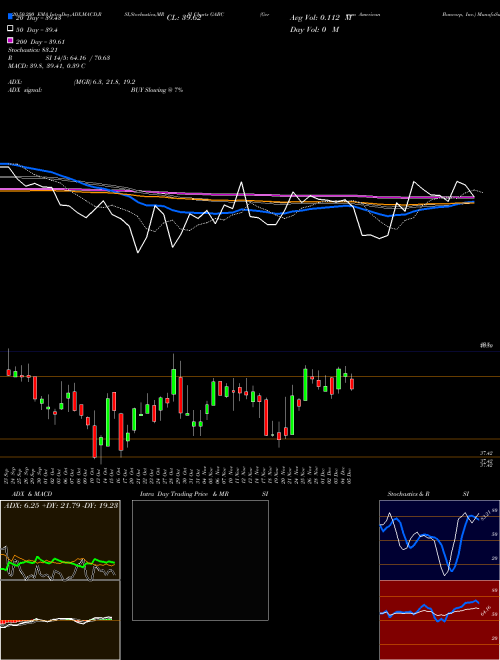This screenshot has width=500, height=660.
Task: Click the 'BUY Slowing @ 7%' ADX signal
Action: point(157,90)
